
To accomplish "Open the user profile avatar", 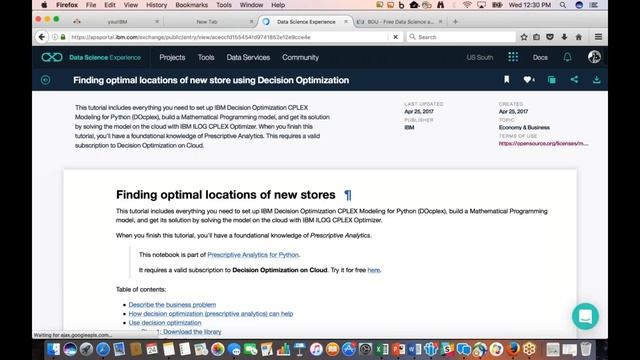I will click(x=594, y=57).
